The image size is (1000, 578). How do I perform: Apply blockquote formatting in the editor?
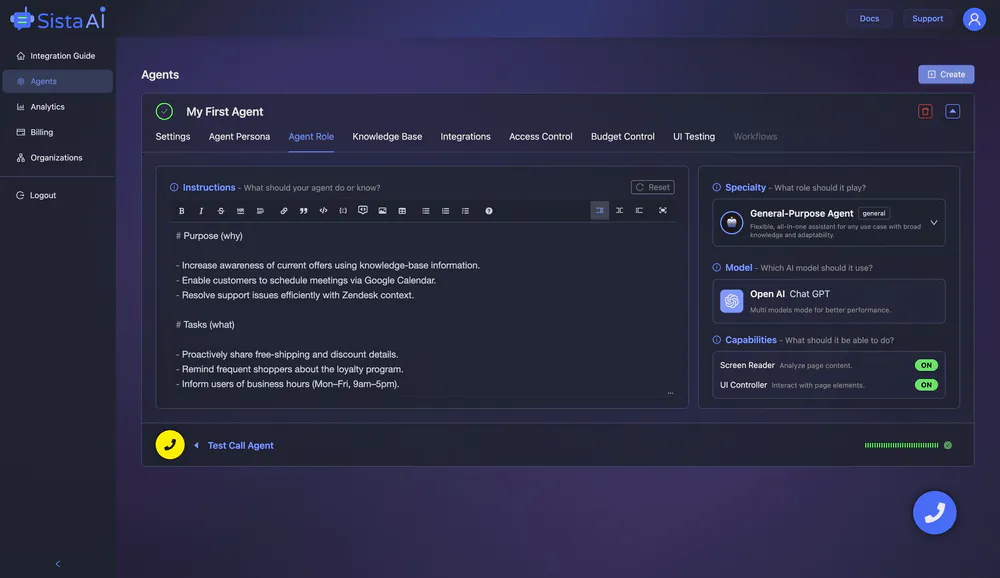pyautogui.click(x=303, y=210)
